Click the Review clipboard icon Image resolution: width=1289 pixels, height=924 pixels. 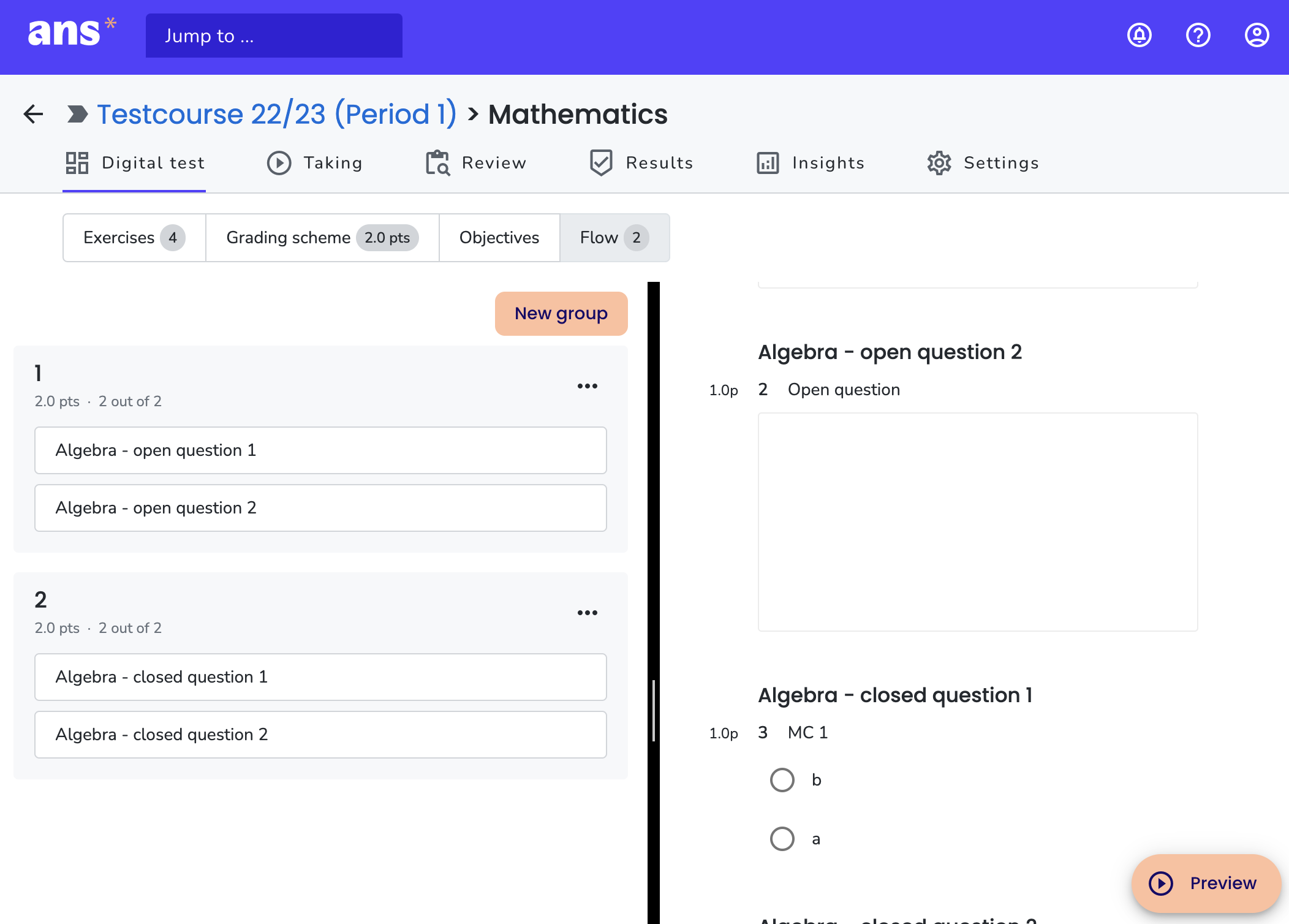(x=438, y=163)
